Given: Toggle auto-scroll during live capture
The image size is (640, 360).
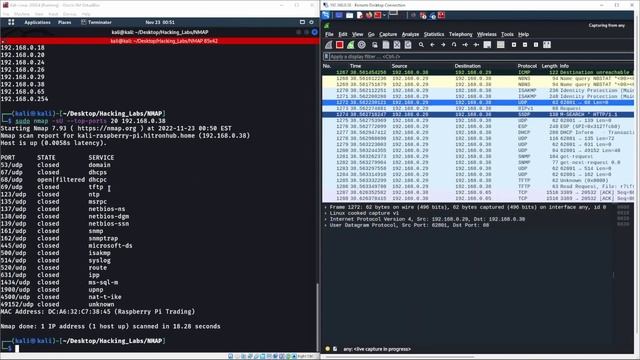Looking at the screenshot, I should (x=487, y=45).
